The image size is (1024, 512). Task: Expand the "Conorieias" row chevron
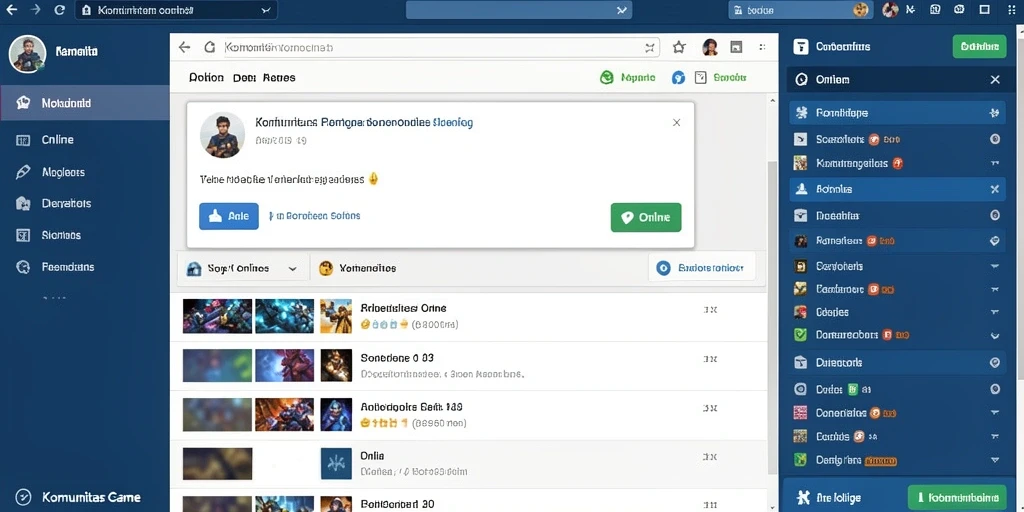995,413
